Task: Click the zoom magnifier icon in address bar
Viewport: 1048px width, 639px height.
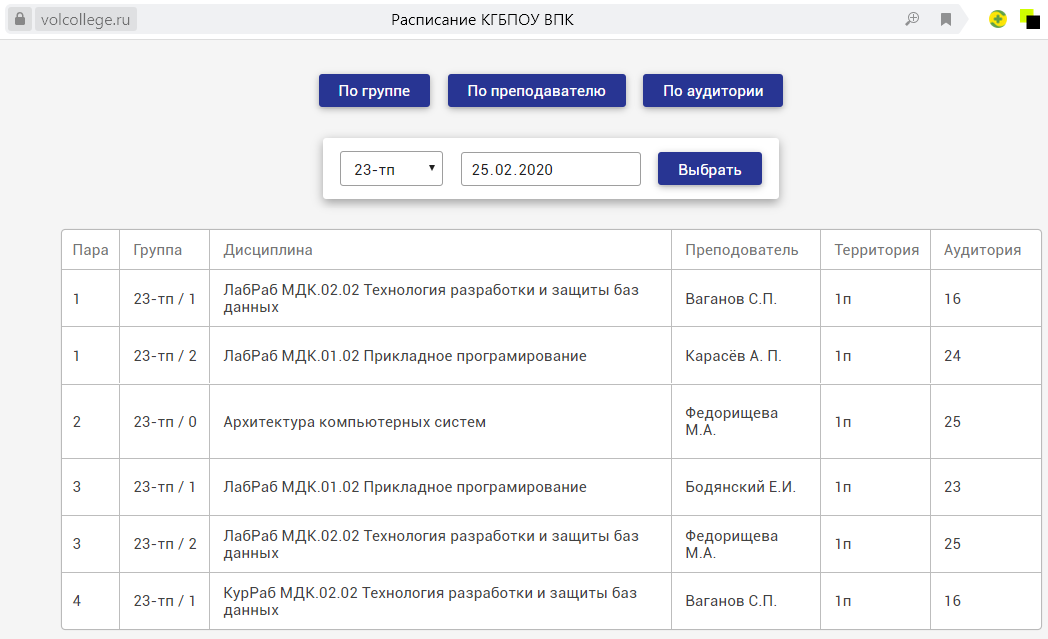Action: pyautogui.click(x=912, y=19)
